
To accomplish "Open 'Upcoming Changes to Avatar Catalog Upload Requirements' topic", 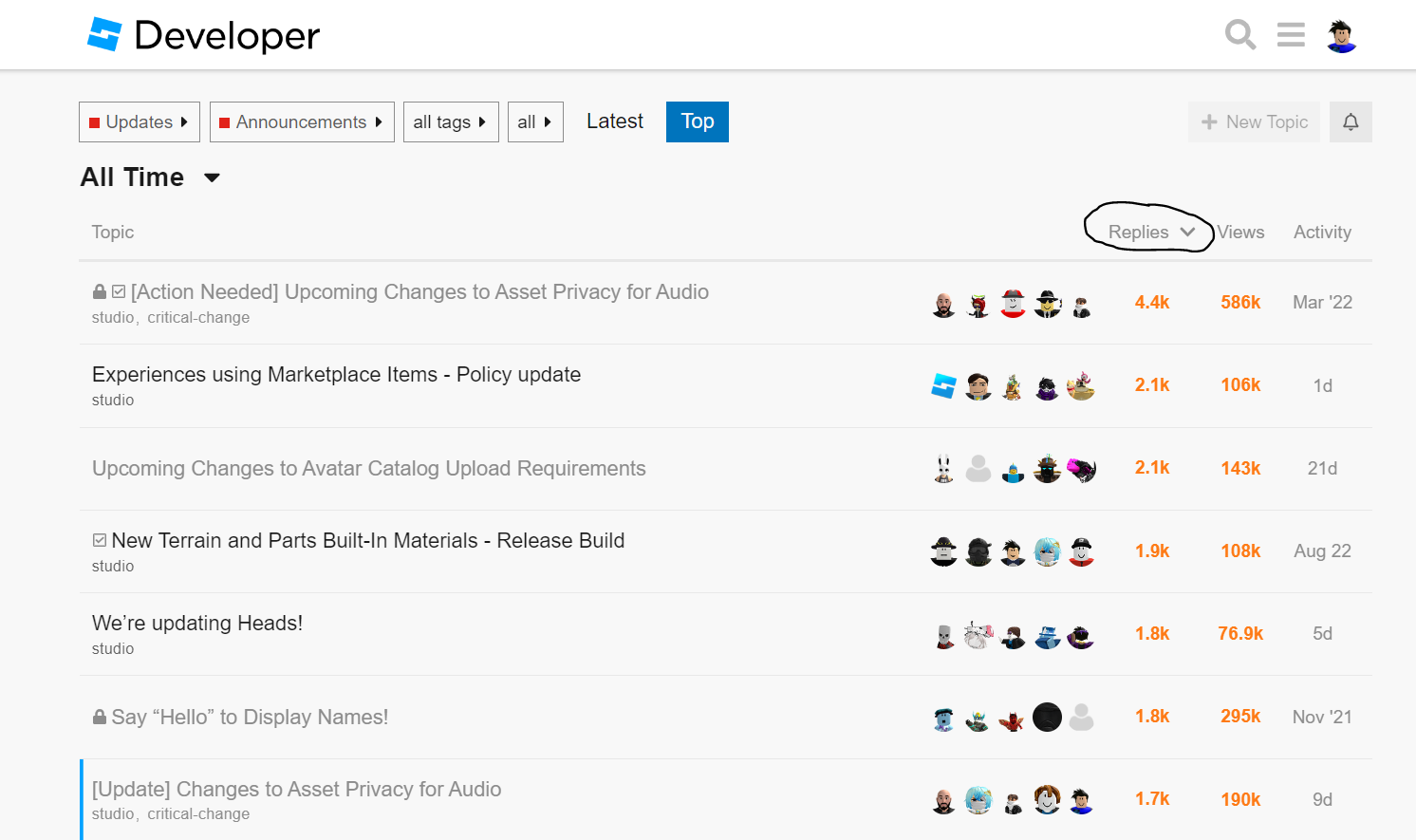I will coord(369,468).
